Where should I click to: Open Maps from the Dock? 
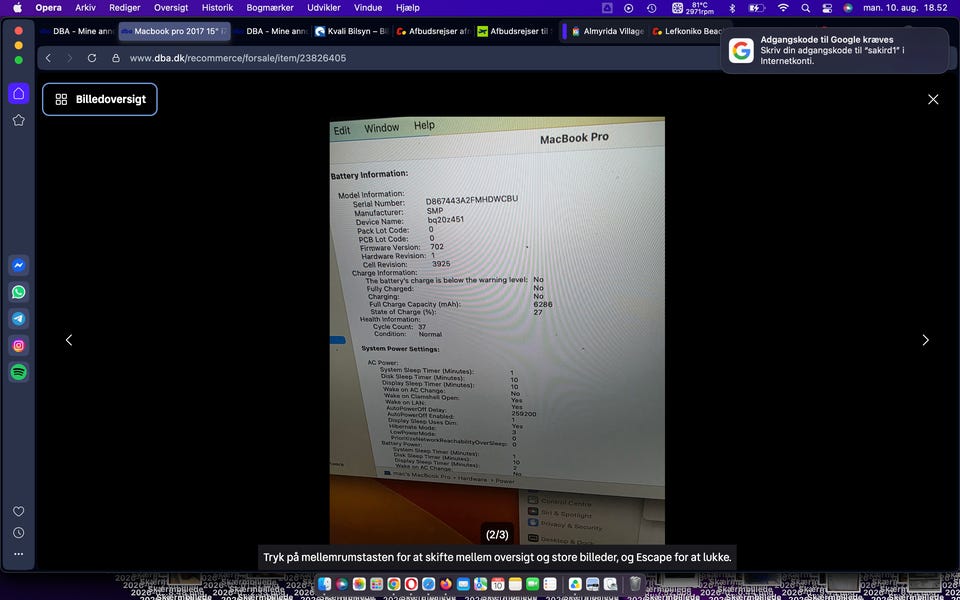pyautogui.click(x=481, y=584)
